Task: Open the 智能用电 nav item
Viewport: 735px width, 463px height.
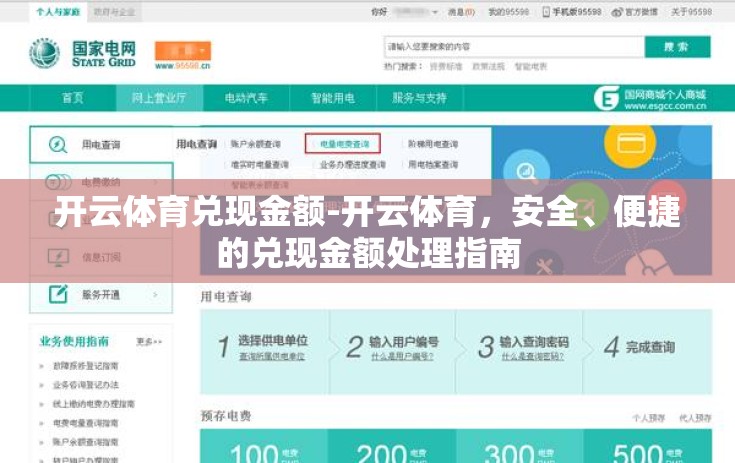Action: 333,98
